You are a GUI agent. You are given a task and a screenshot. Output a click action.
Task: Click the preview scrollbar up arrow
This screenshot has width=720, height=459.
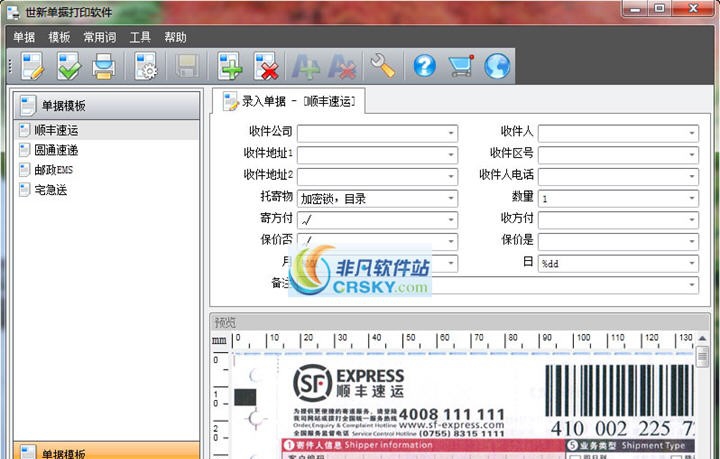pos(702,339)
